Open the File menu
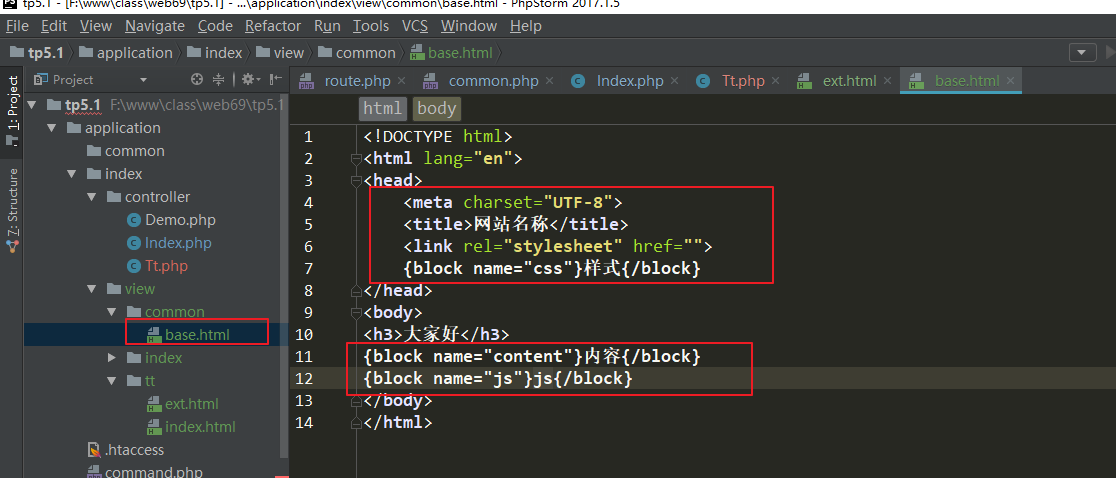 (17, 26)
